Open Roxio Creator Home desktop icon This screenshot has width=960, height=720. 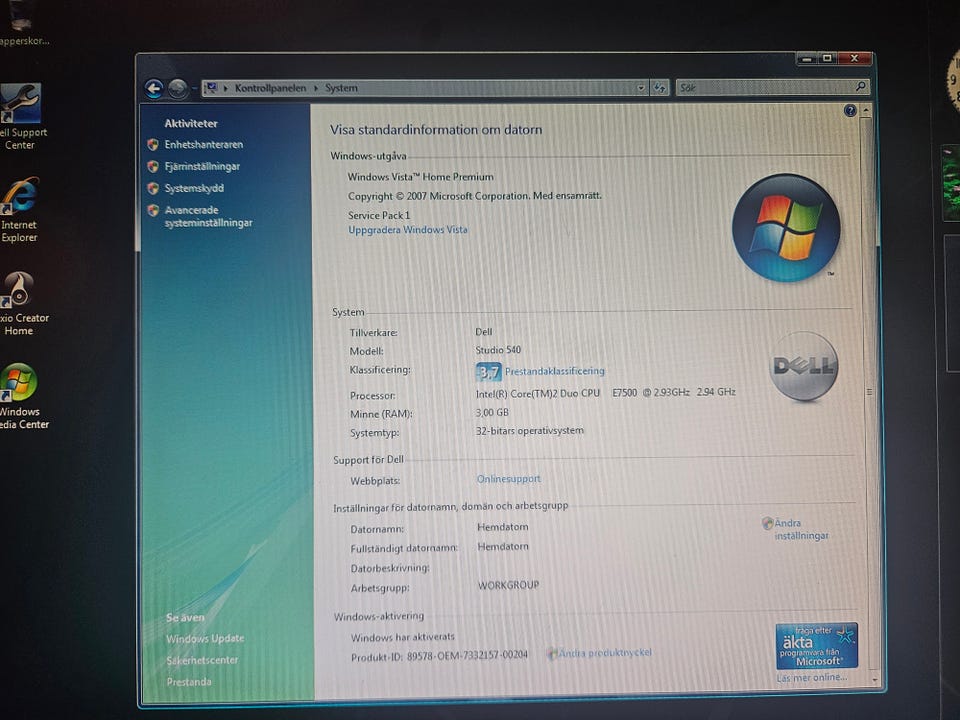point(22,304)
